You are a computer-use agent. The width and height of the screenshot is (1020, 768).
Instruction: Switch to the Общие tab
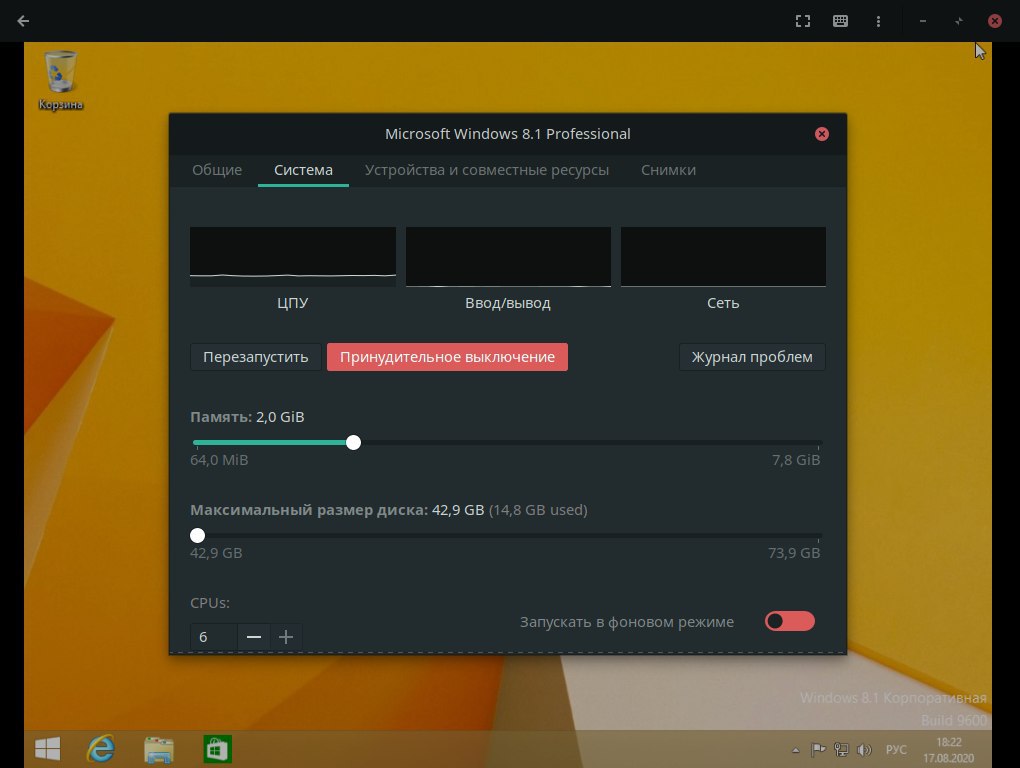pyautogui.click(x=217, y=170)
